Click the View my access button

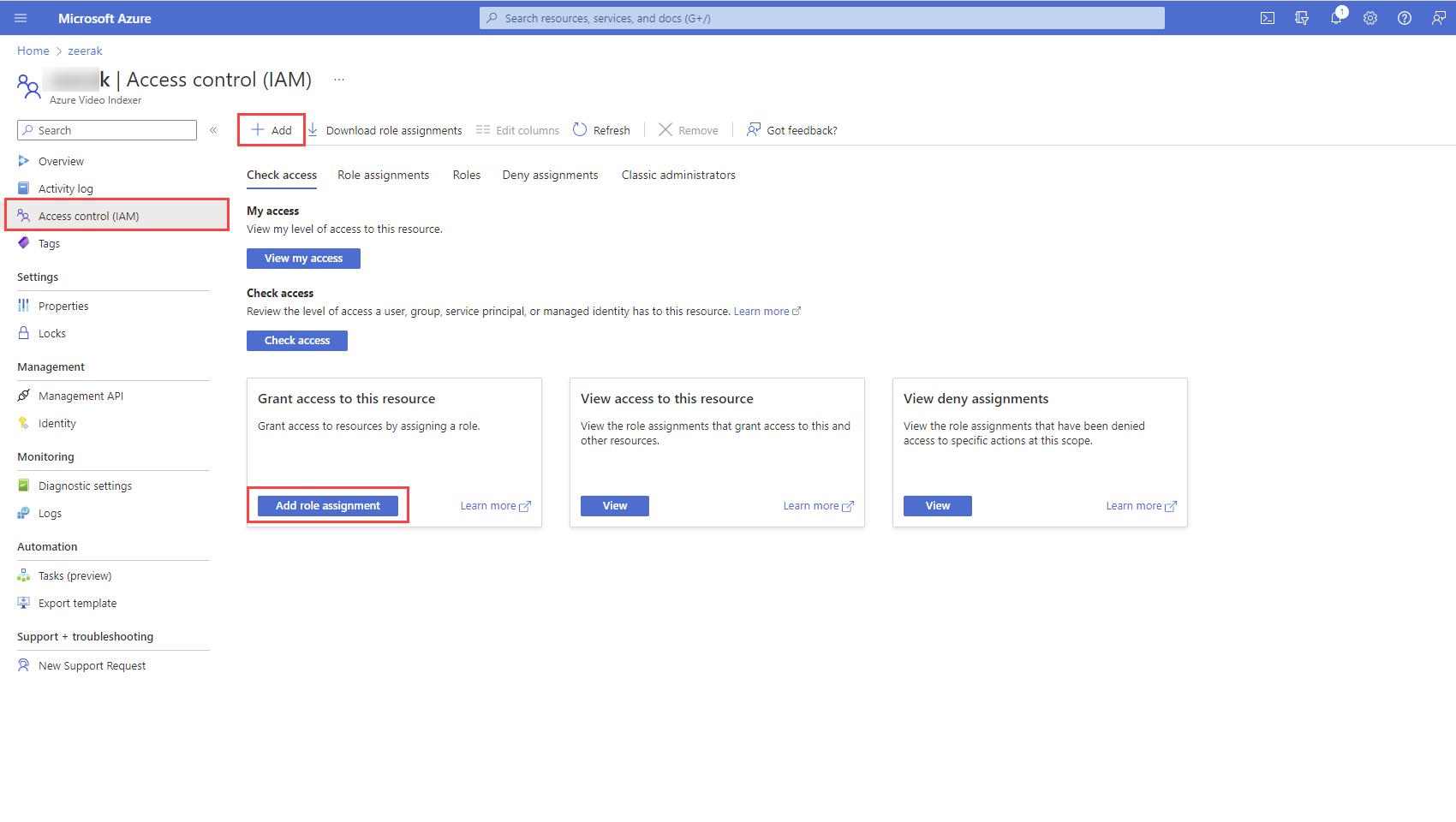tap(303, 259)
